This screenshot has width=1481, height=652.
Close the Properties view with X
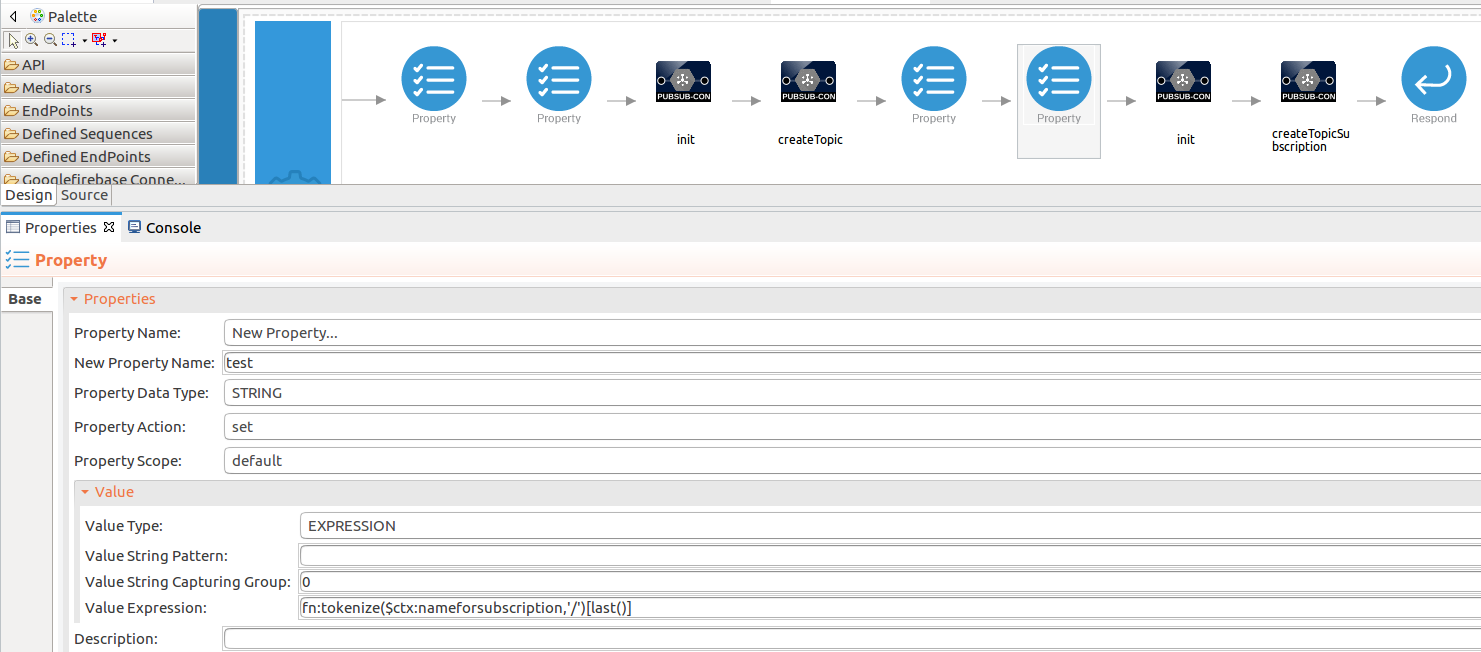click(x=110, y=227)
